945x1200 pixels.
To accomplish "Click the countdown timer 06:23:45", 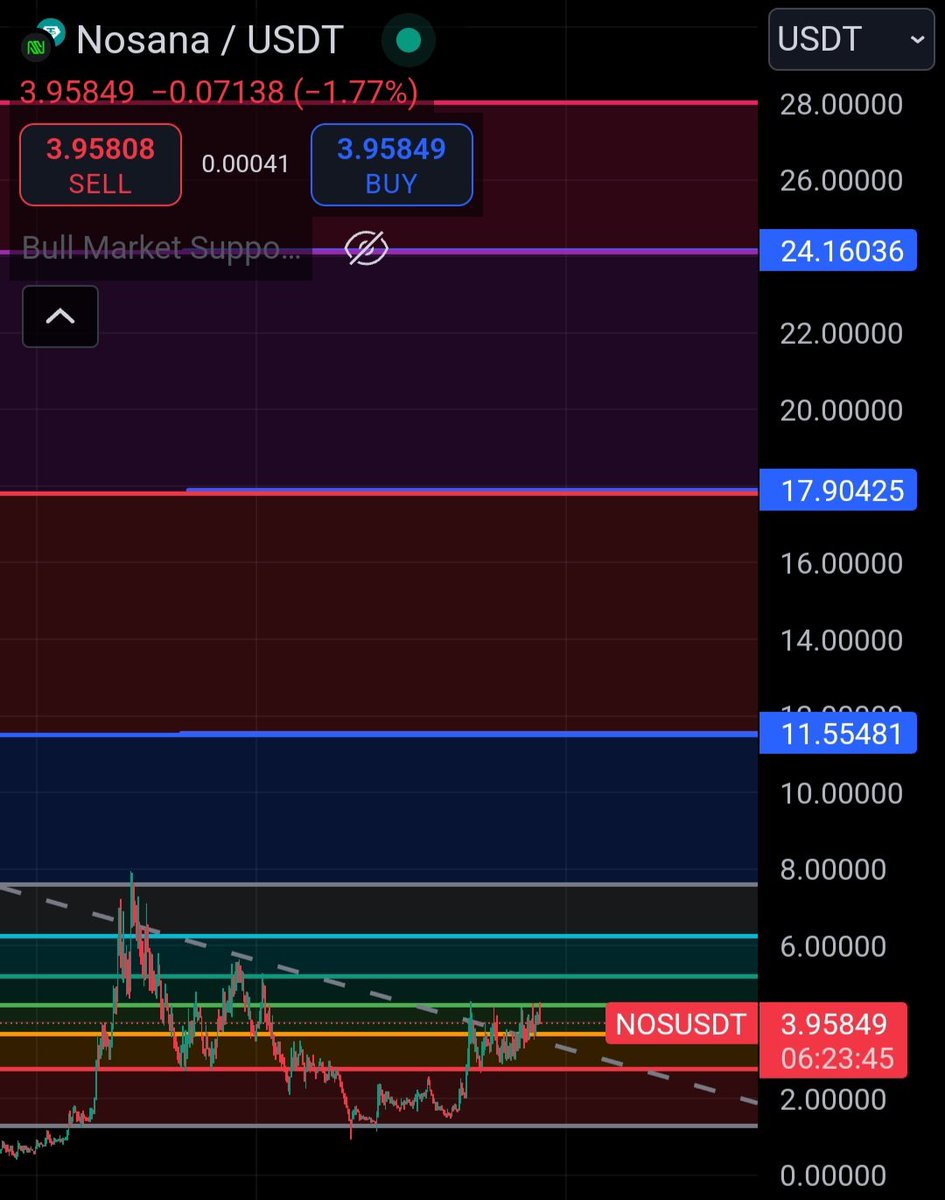I will (838, 1058).
